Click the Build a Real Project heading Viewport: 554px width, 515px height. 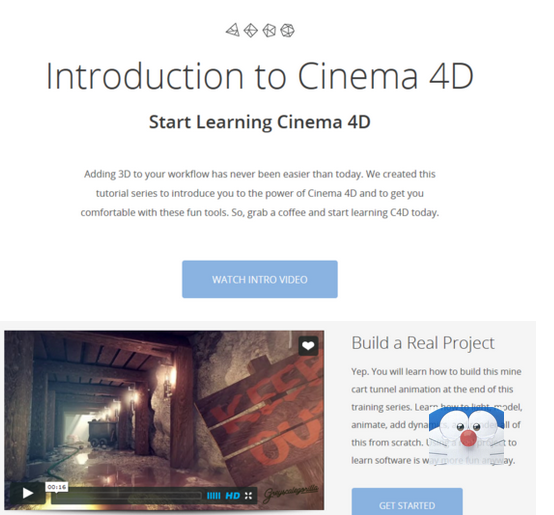click(423, 343)
